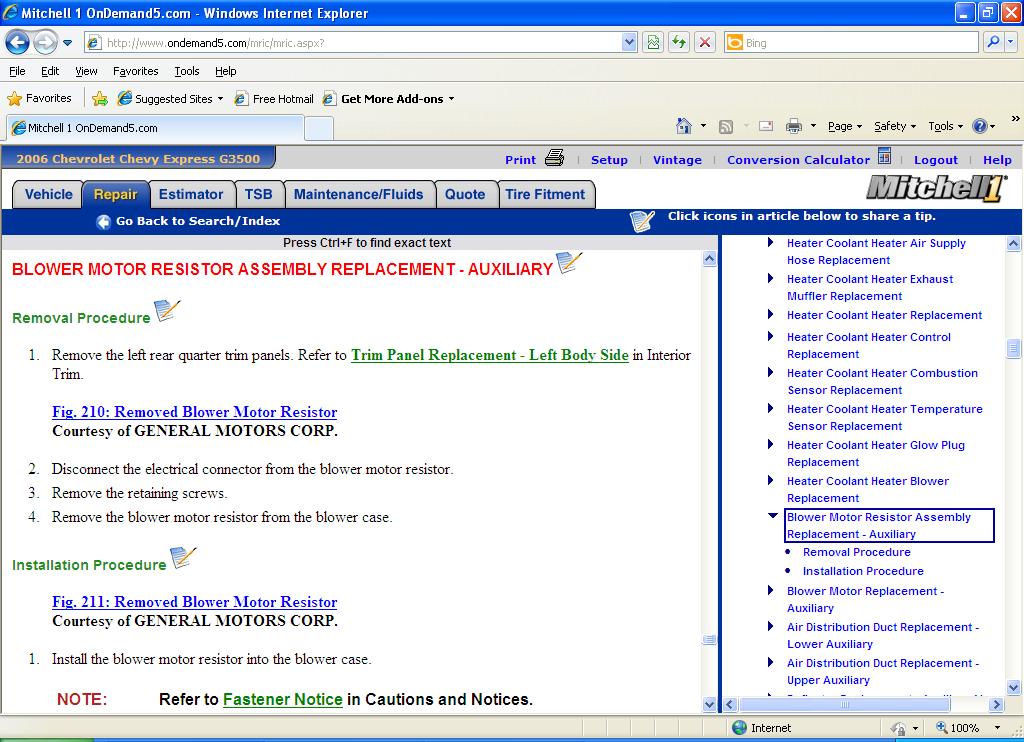
Task: Open the Tools command bar dropdown
Action: pyautogui.click(x=945, y=126)
